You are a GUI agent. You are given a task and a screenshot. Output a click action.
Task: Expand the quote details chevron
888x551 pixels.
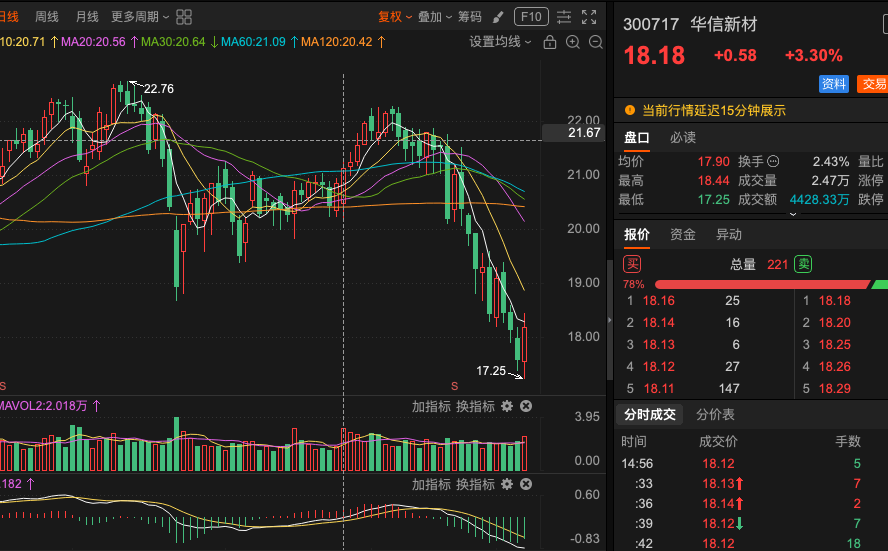[x=793, y=214]
